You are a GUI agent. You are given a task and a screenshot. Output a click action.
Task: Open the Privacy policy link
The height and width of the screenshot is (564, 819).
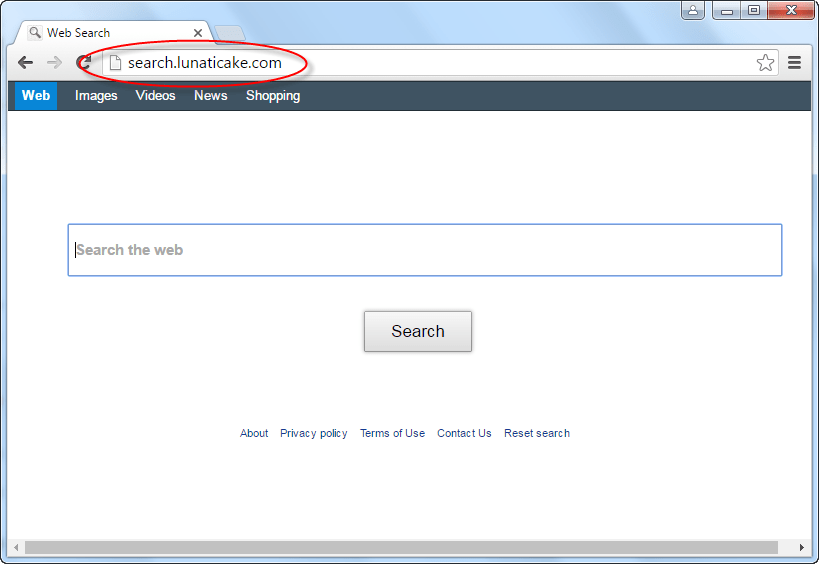313,433
